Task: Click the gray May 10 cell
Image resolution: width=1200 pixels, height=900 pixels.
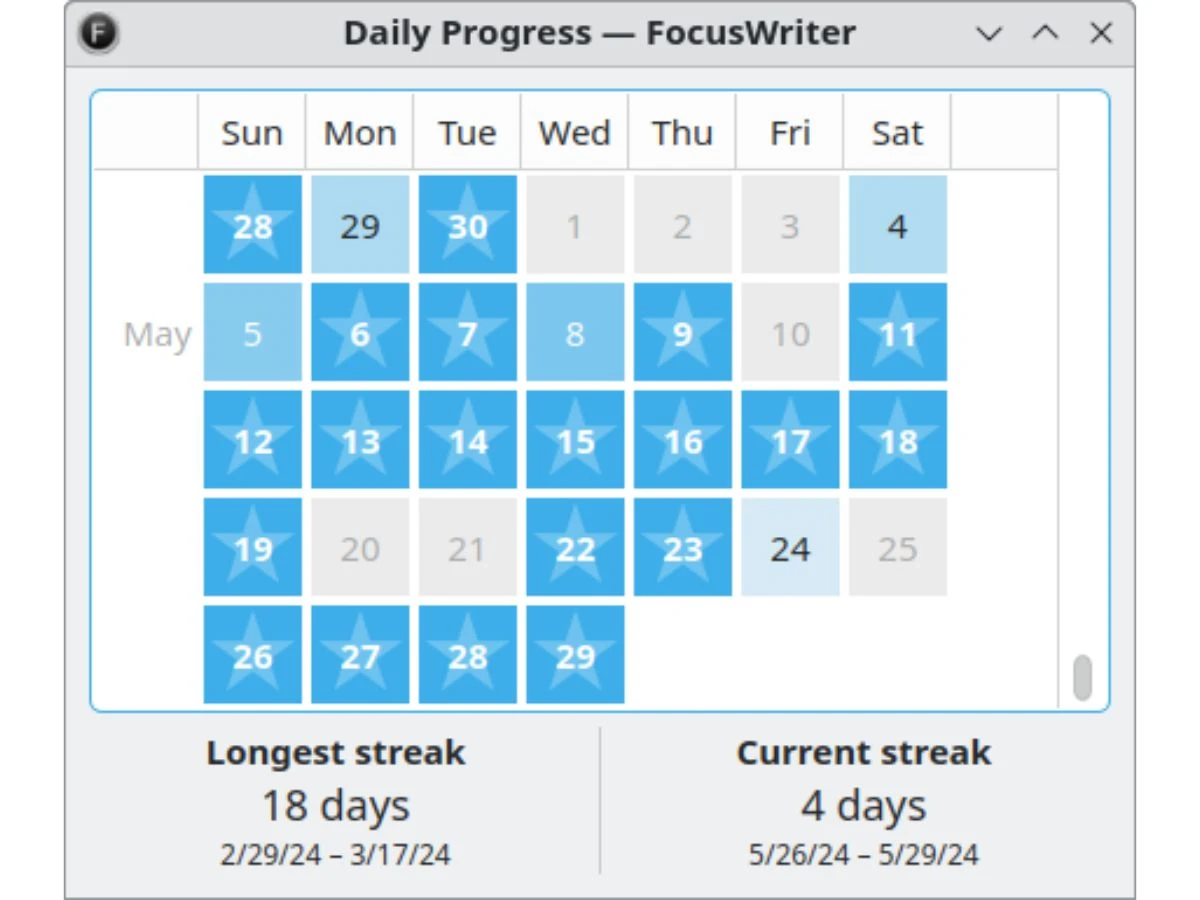Action: pos(790,332)
